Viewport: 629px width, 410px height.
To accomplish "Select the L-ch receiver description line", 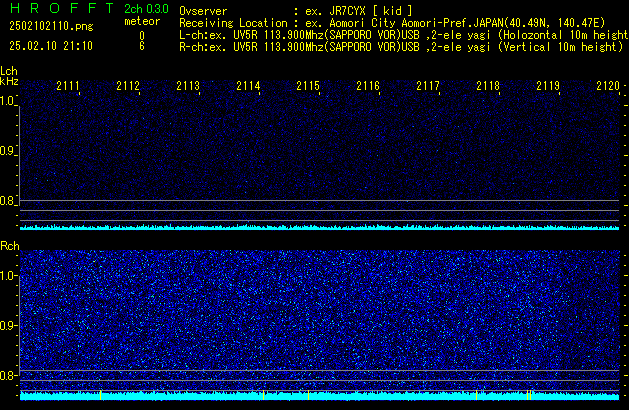I will click(404, 35).
